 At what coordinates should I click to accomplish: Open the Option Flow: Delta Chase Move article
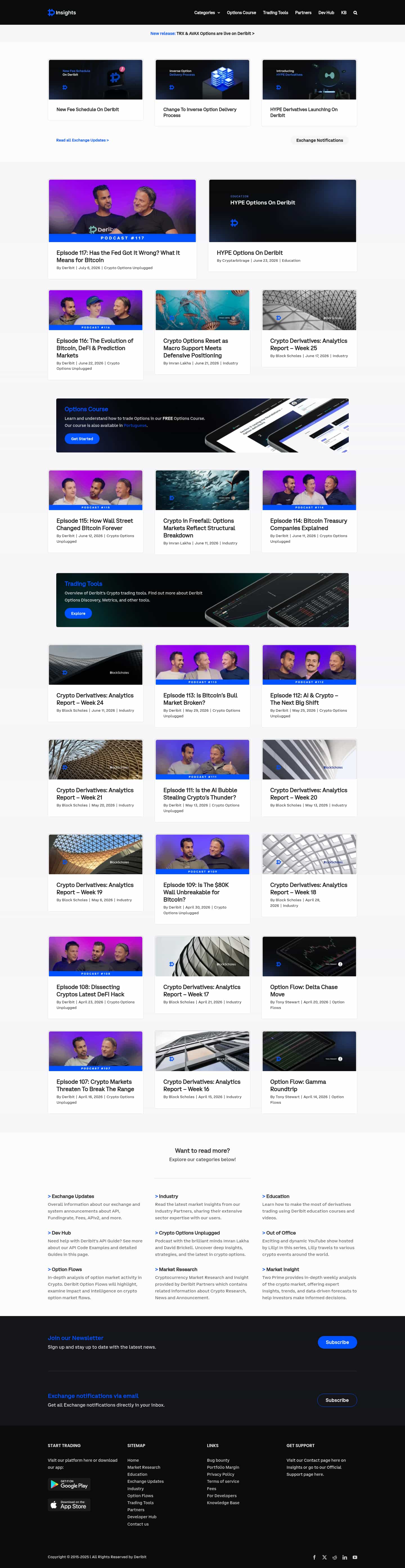tap(304, 990)
